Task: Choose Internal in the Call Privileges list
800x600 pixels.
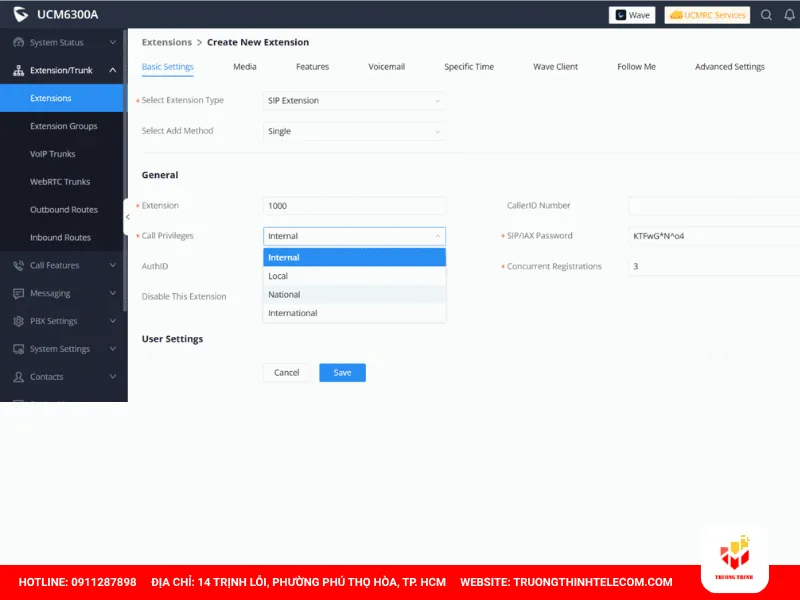Action: point(354,258)
